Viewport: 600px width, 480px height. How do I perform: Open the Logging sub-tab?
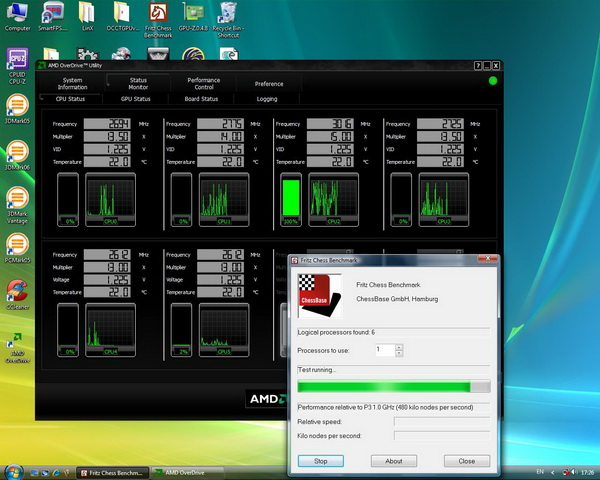pos(267,99)
